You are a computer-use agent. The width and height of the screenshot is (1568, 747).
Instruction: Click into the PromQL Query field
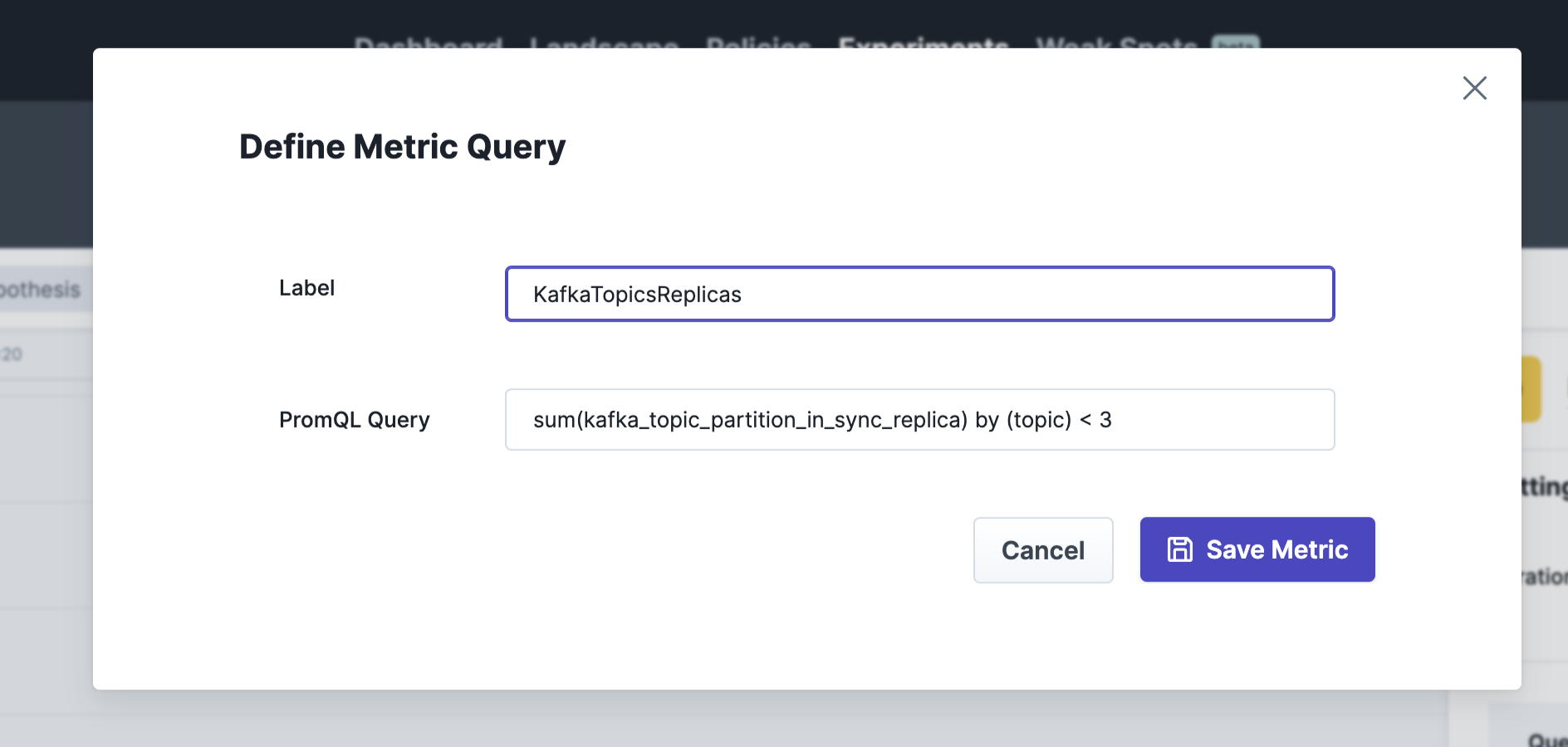919,419
